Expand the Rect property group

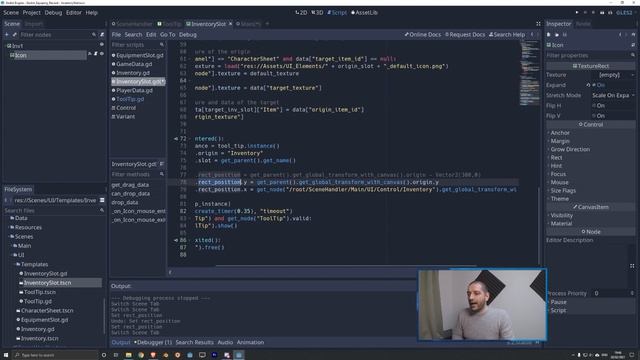(556, 157)
